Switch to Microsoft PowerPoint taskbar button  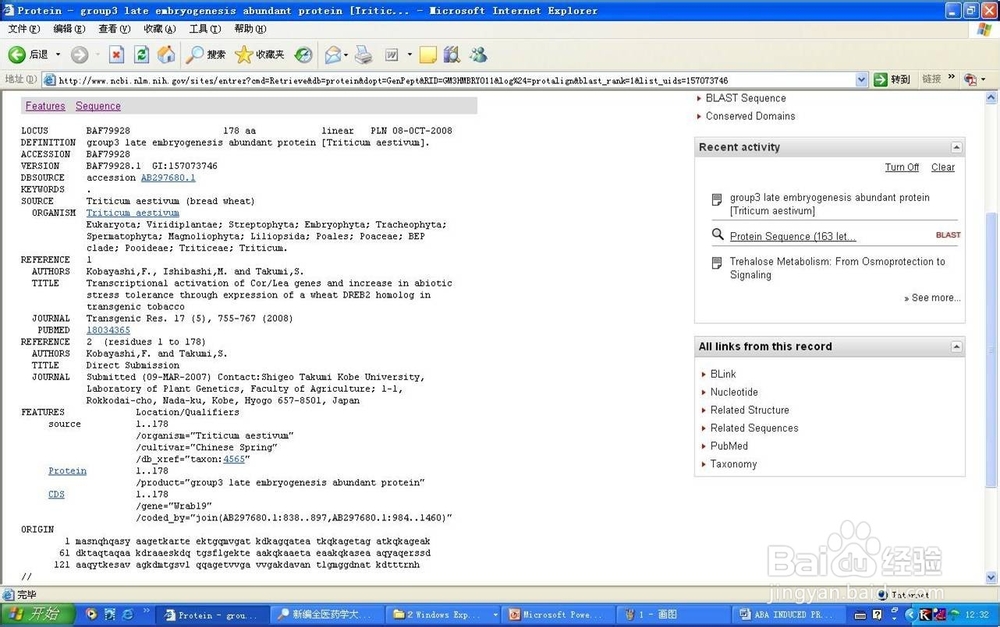click(557, 615)
